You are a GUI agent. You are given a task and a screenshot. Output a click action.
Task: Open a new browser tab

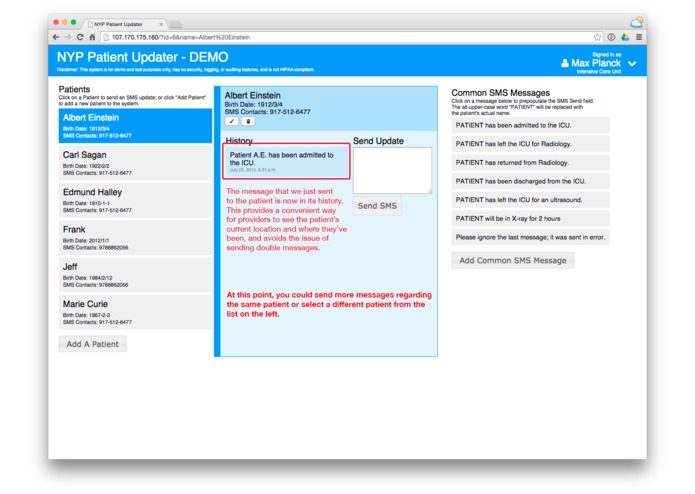pos(176,24)
